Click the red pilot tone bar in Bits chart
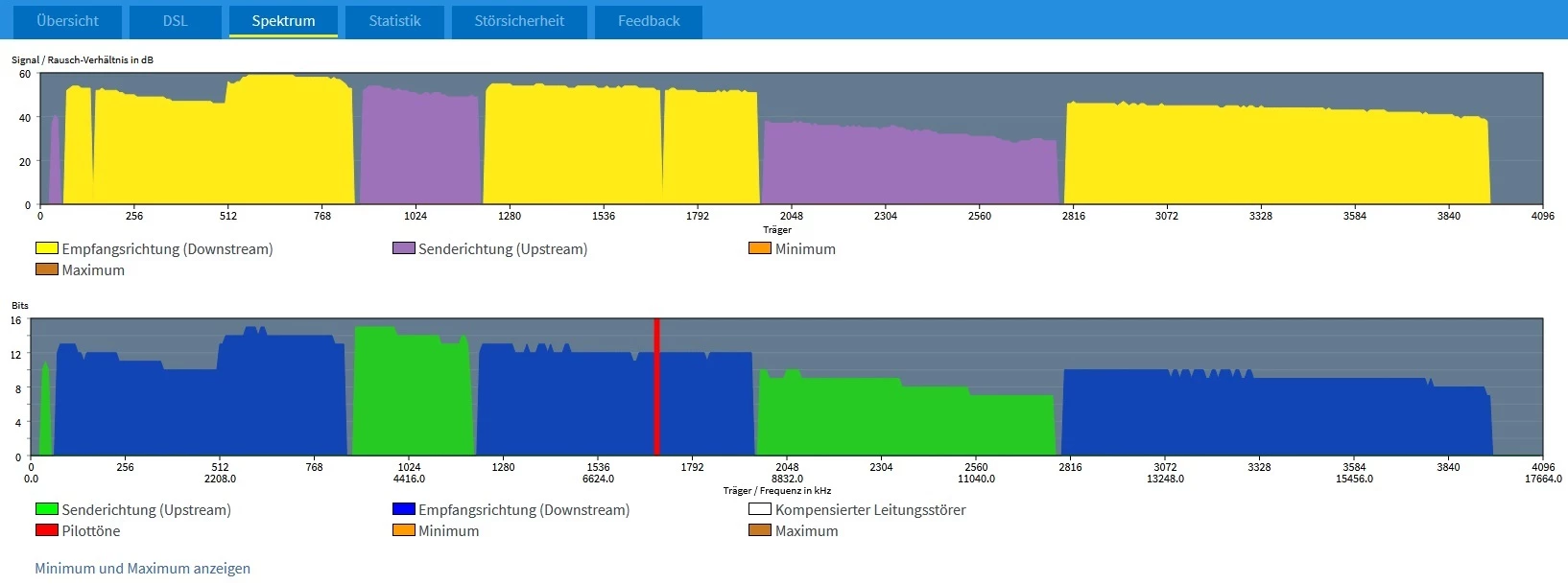 point(657,386)
